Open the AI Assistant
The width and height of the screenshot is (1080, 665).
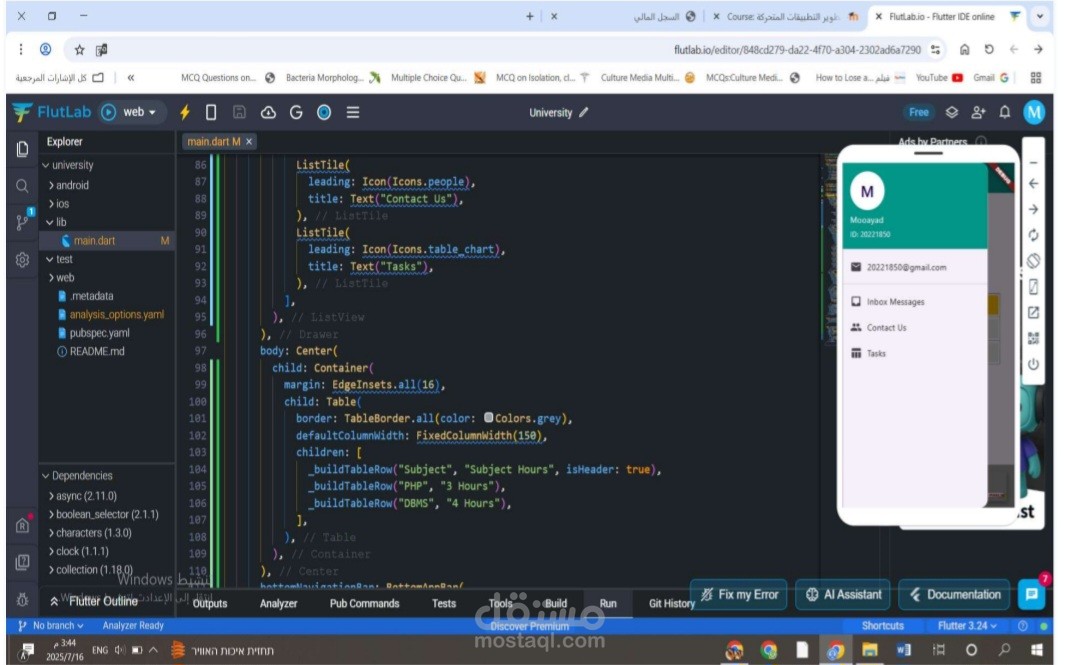843,595
